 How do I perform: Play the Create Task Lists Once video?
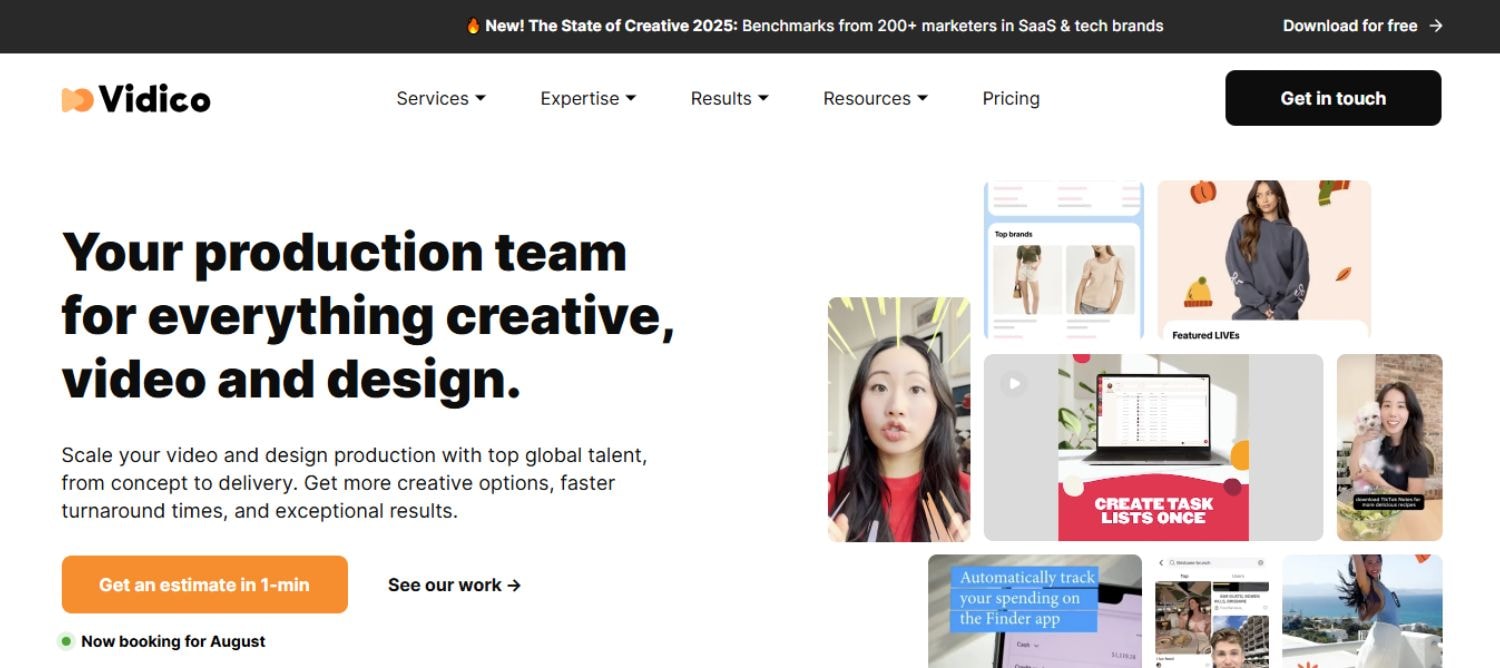[1014, 383]
